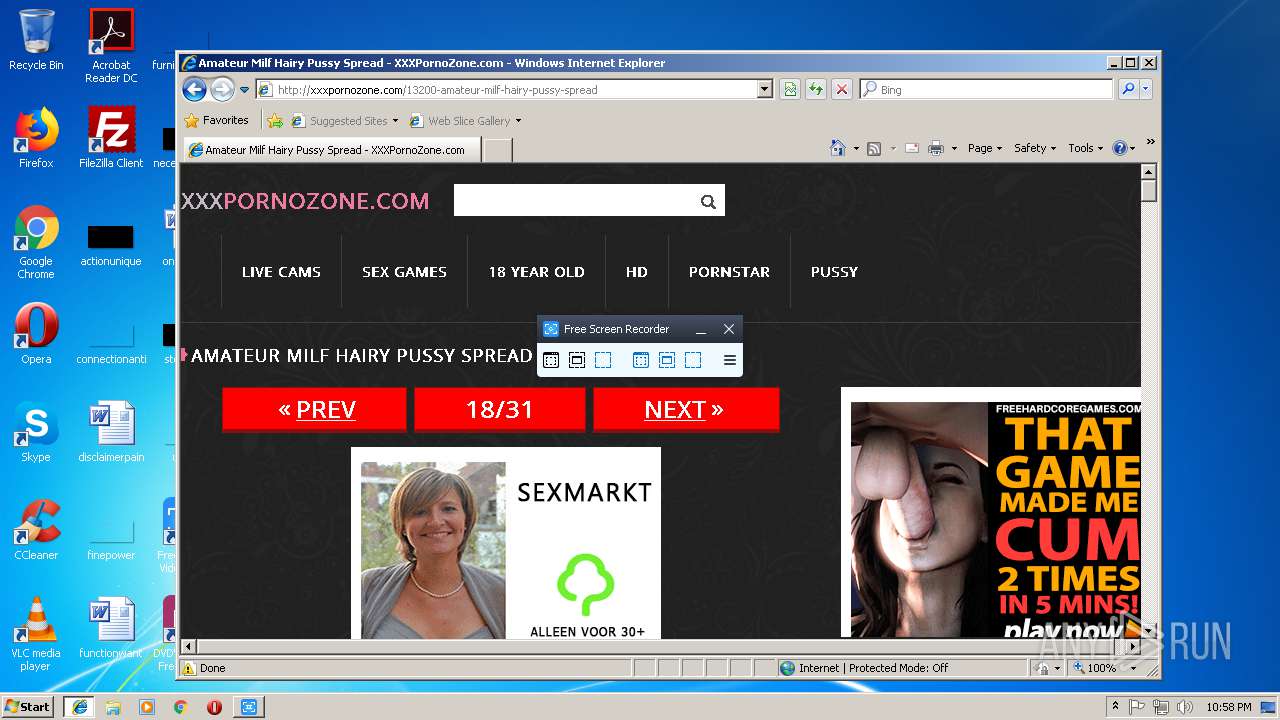Viewport: 1280px width, 720px height.
Task: Open the Safety menu
Action: (x=1035, y=148)
